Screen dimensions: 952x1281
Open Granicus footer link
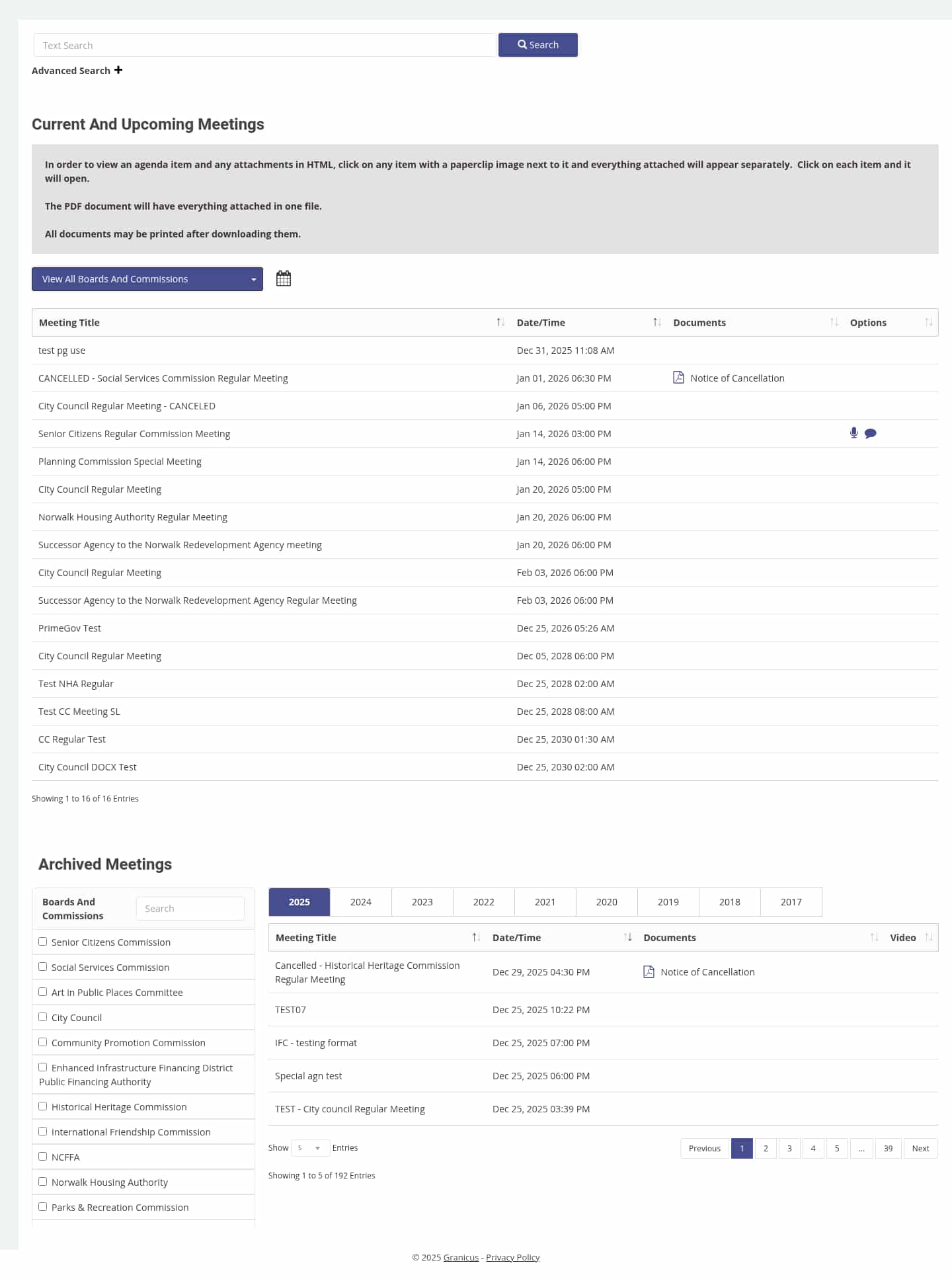461,1257
